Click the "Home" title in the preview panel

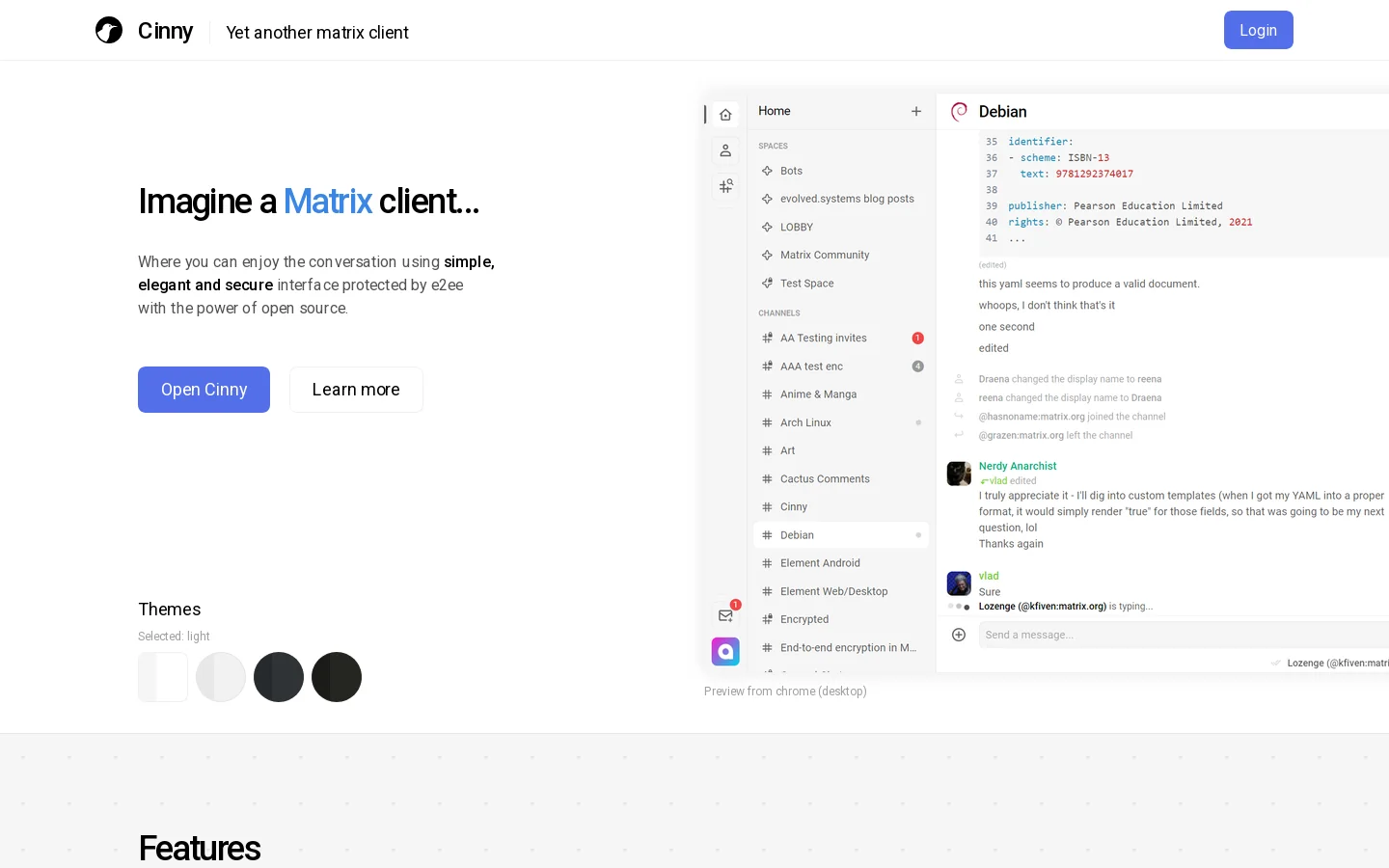click(775, 111)
